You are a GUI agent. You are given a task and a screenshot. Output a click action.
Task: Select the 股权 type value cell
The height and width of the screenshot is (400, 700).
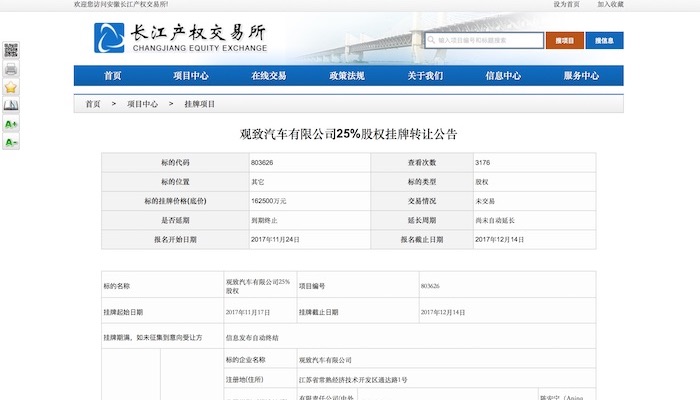[x=534, y=182]
